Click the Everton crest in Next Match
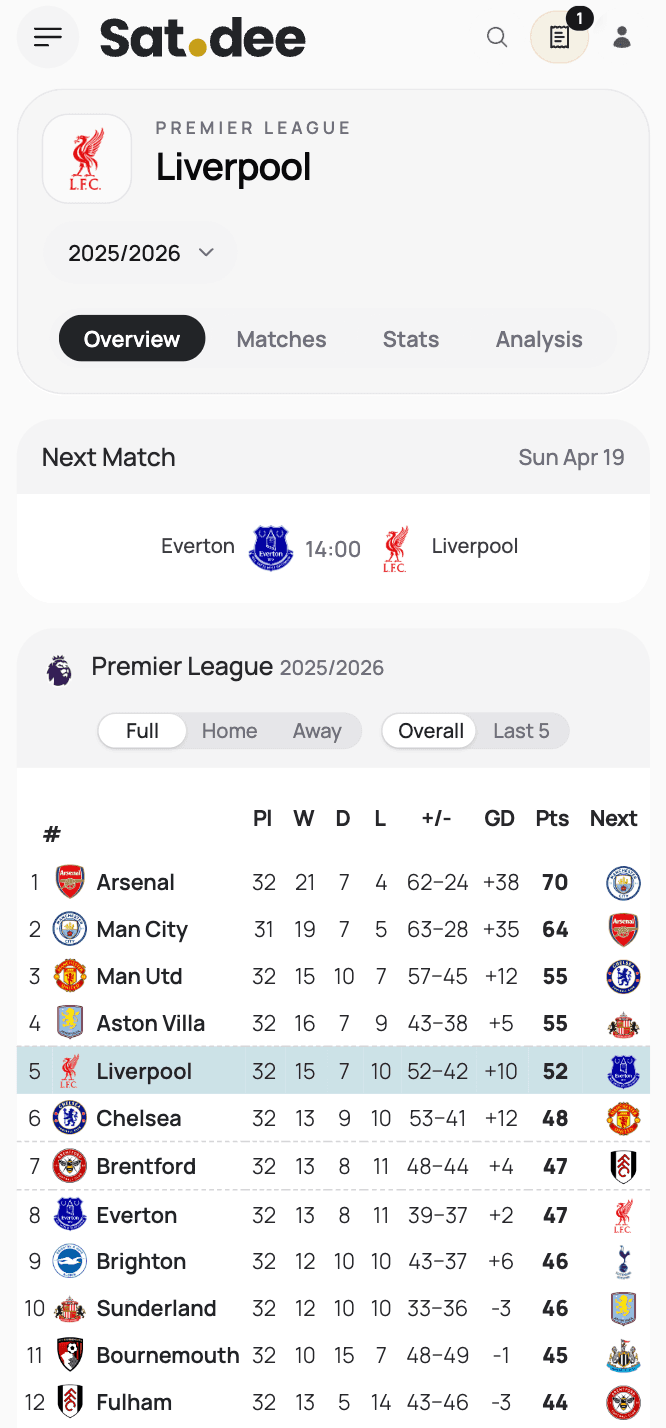 click(x=270, y=548)
